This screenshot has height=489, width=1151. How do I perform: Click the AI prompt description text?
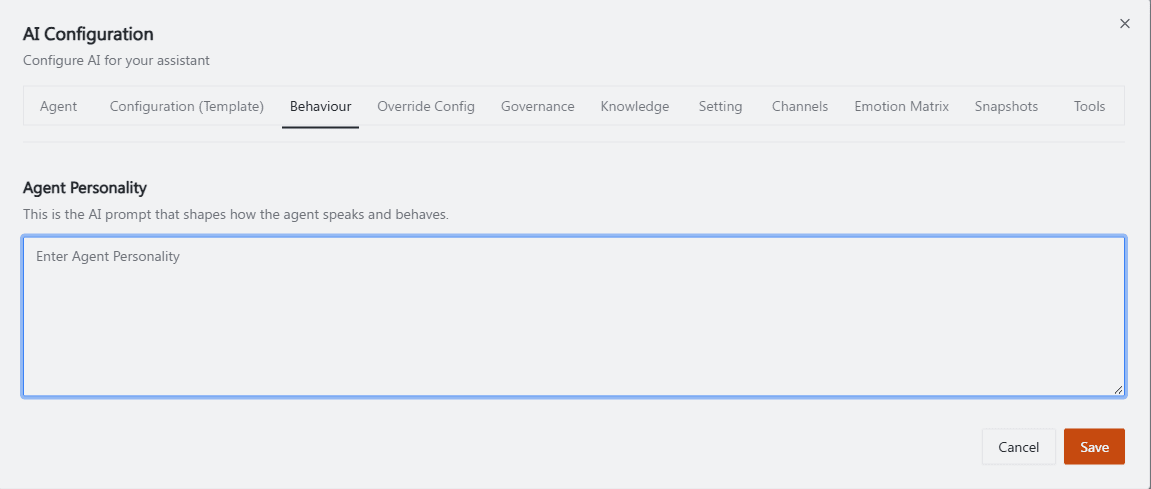click(x=236, y=215)
